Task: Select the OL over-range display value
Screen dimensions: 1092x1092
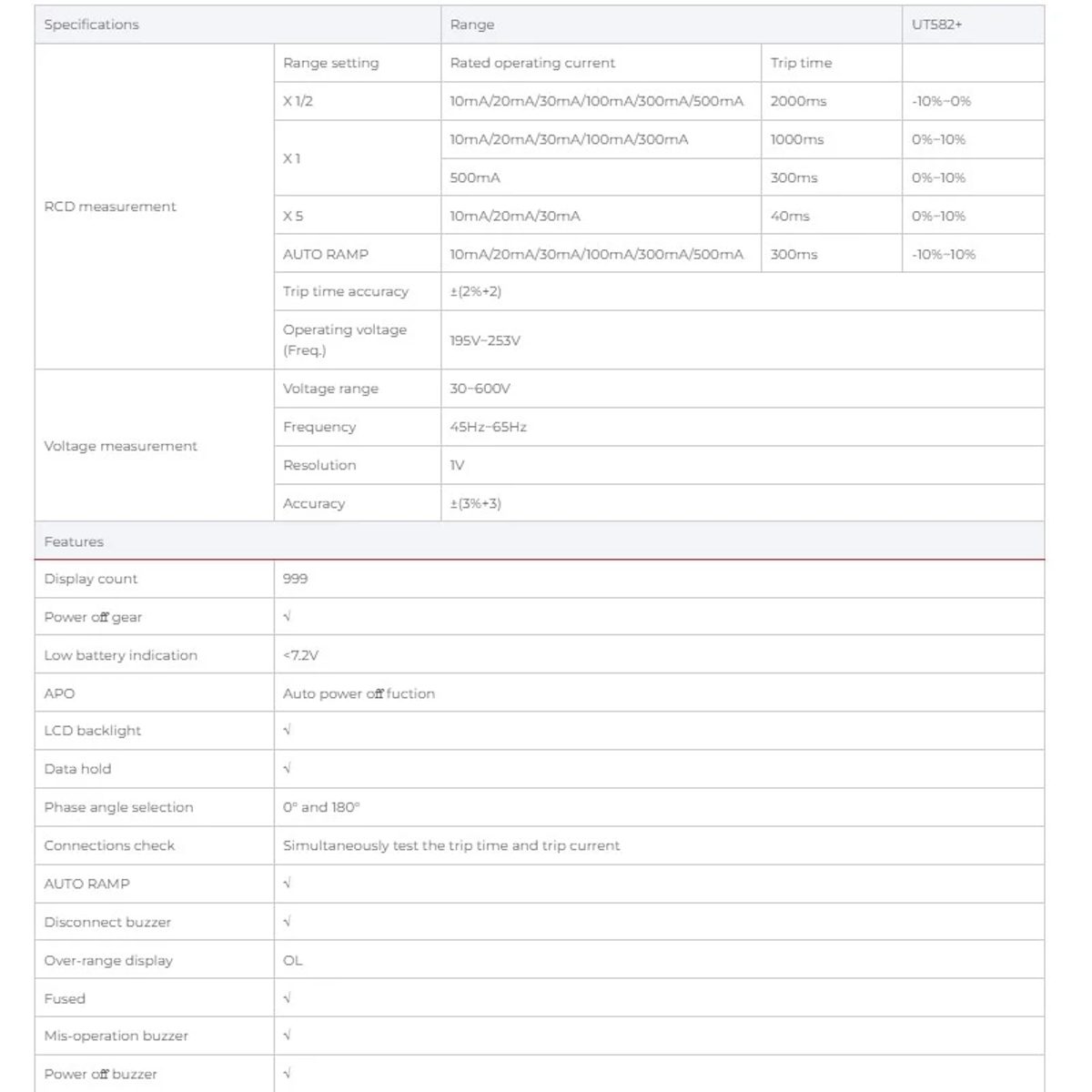Action: 293,960
